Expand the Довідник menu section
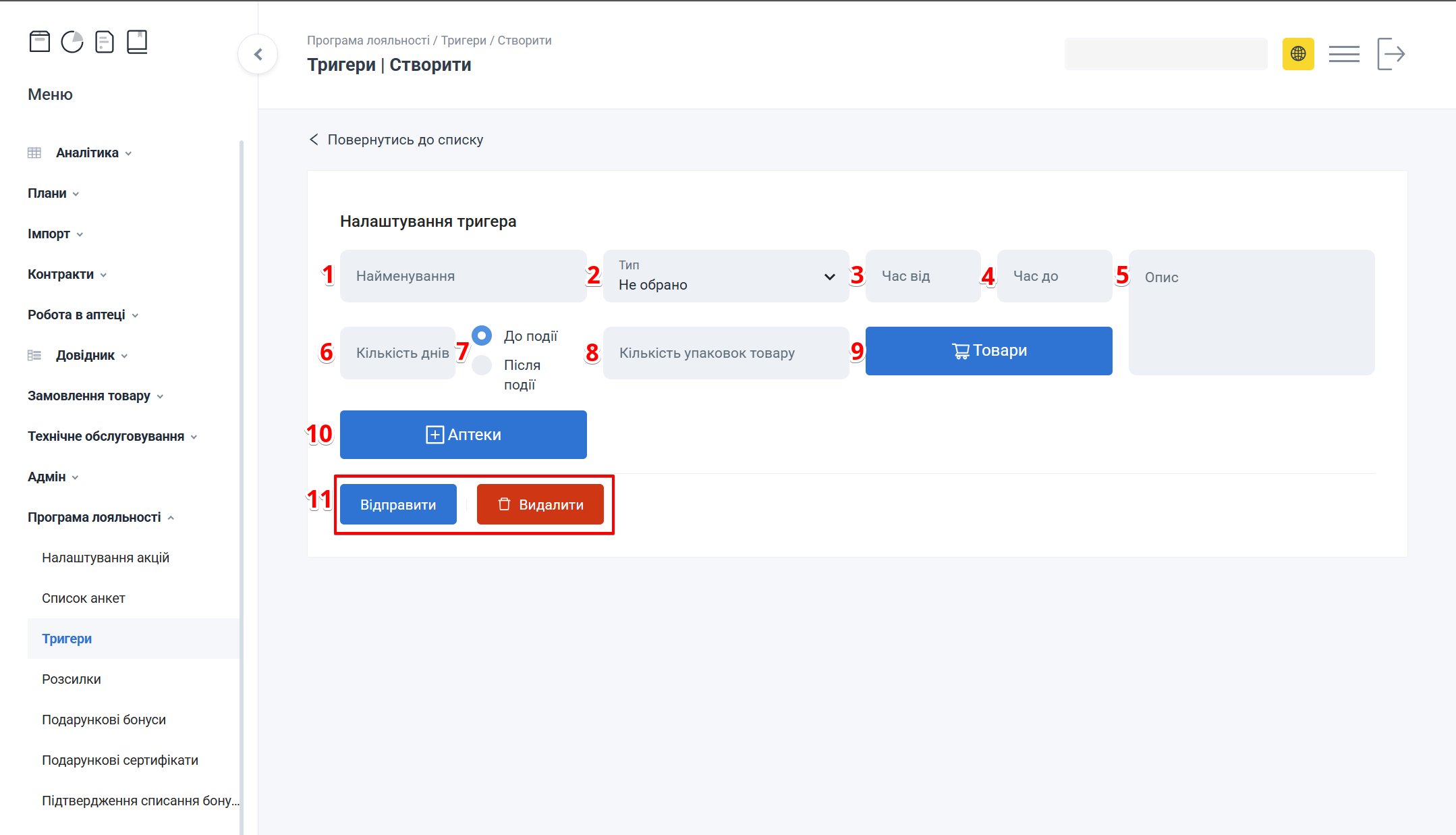This screenshot has height=835, width=1456. (85, 355)
